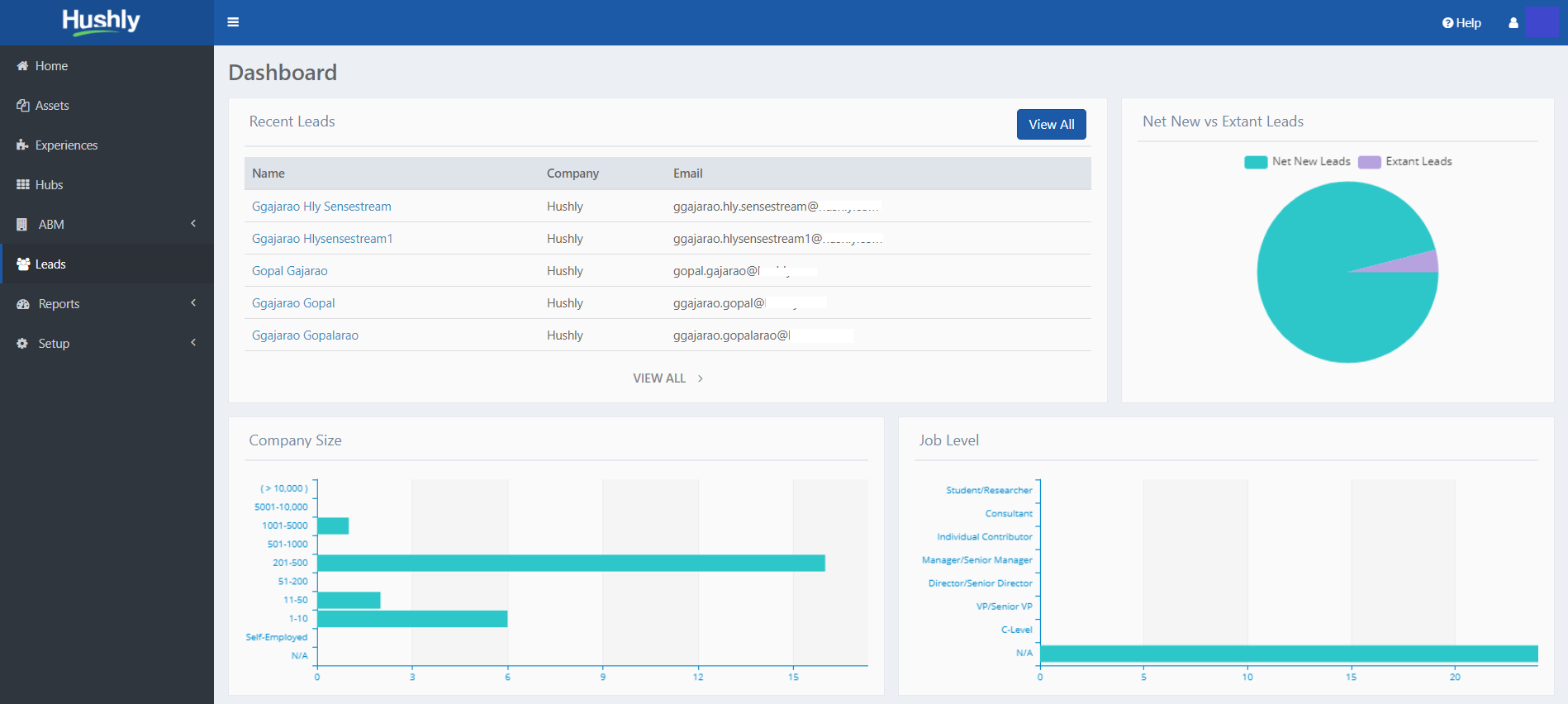Image resolution: width=1568 pixels, height=704 pixels.
Task: Select Hubs in the sidebar
Action: tap(107, 185)
